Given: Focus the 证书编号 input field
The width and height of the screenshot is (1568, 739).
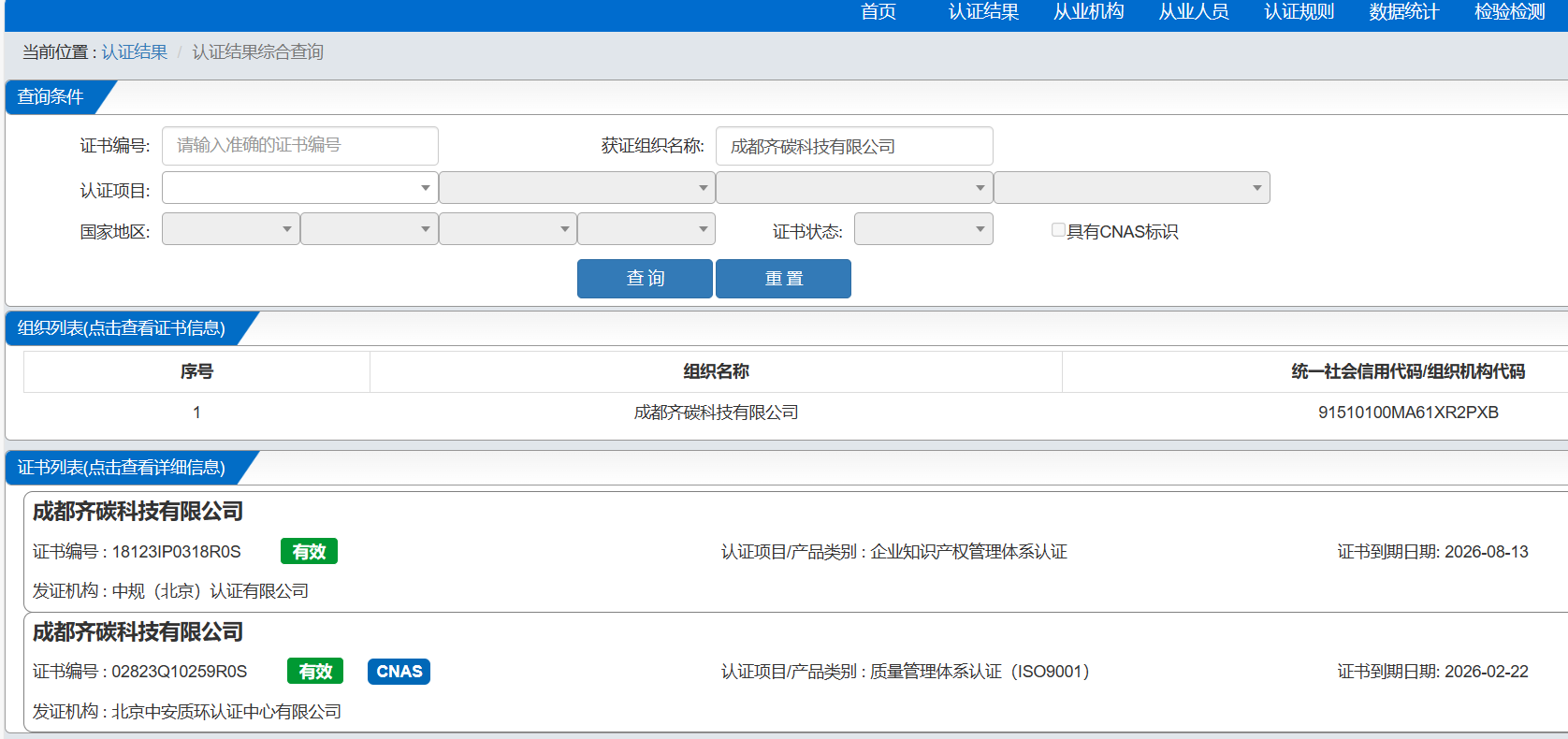Looking at the screenshot, I should [300, 146].
